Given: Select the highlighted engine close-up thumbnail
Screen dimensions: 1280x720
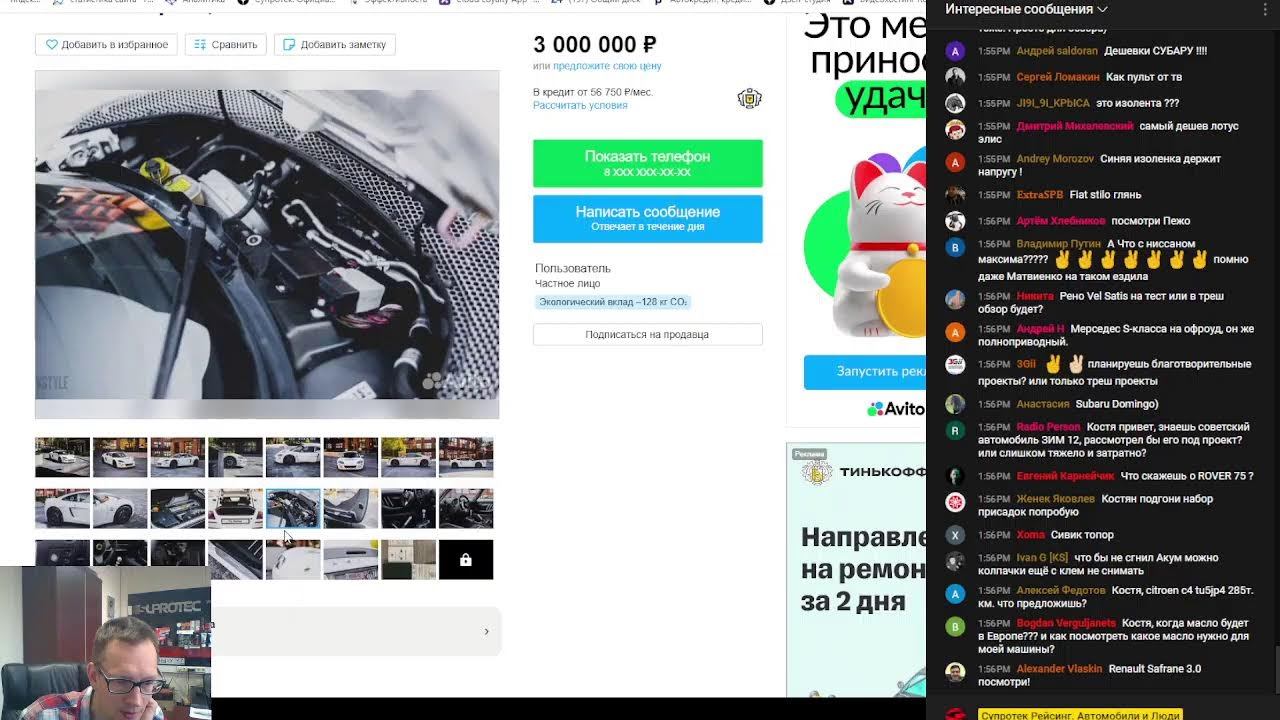Looking at the screenshot, I should click(x=293, y=508).
